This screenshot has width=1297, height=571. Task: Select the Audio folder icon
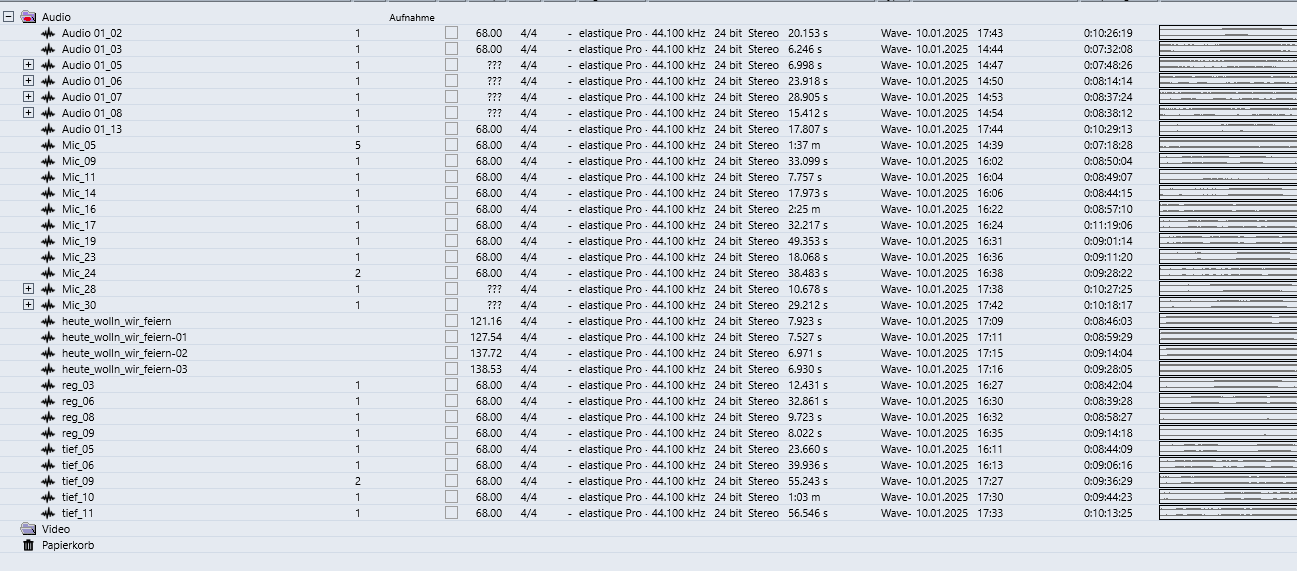[x=28, y=17]
